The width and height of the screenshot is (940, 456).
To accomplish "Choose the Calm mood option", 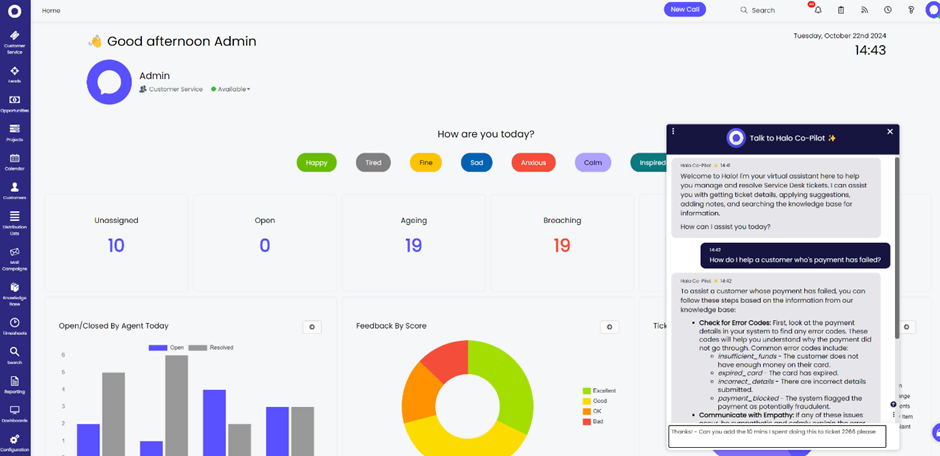I will [592, 162].
